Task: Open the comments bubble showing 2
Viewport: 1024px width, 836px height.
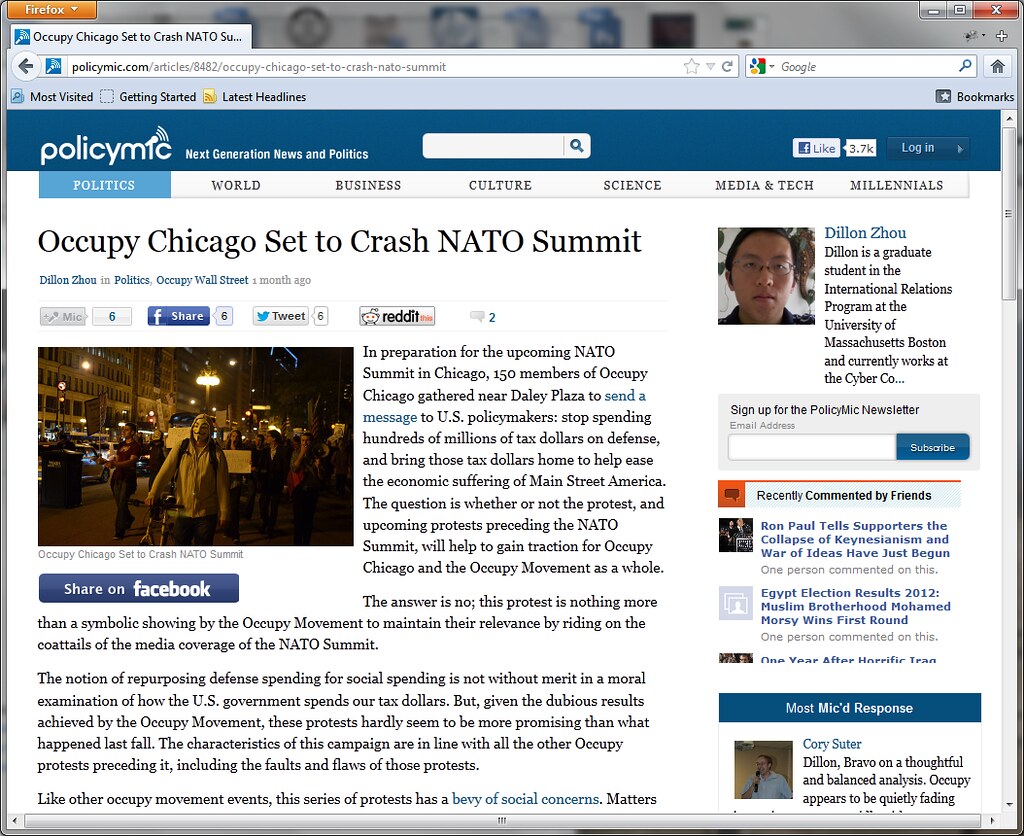Action: point(483,317)
